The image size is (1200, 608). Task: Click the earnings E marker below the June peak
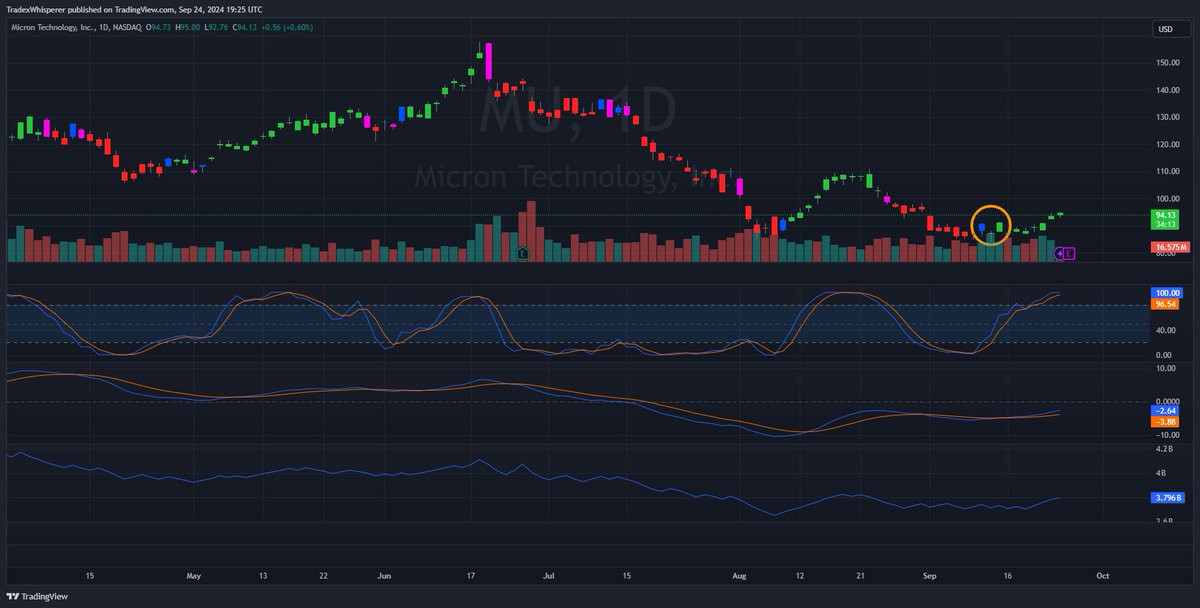click(522, 255)
